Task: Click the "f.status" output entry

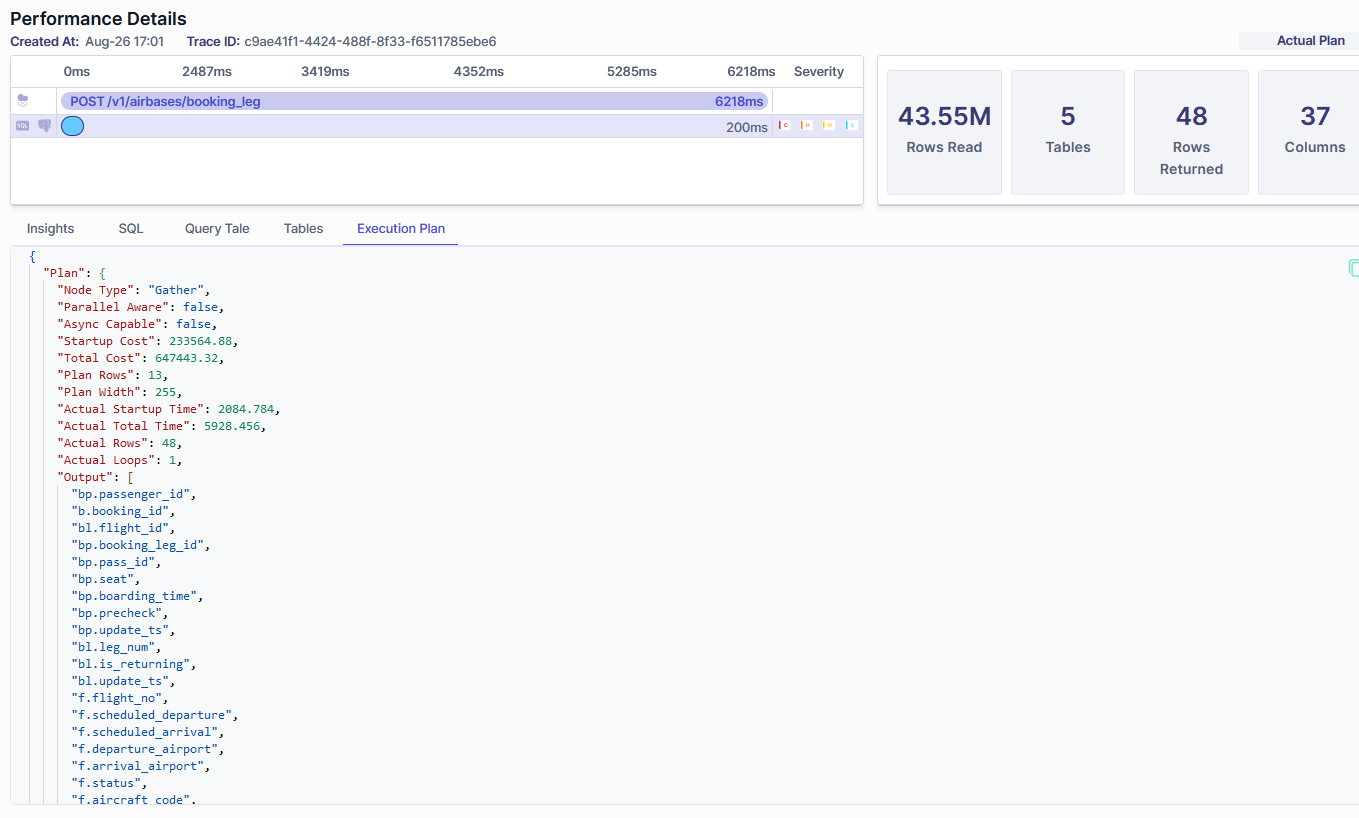Action: click(x=109, y=783)
